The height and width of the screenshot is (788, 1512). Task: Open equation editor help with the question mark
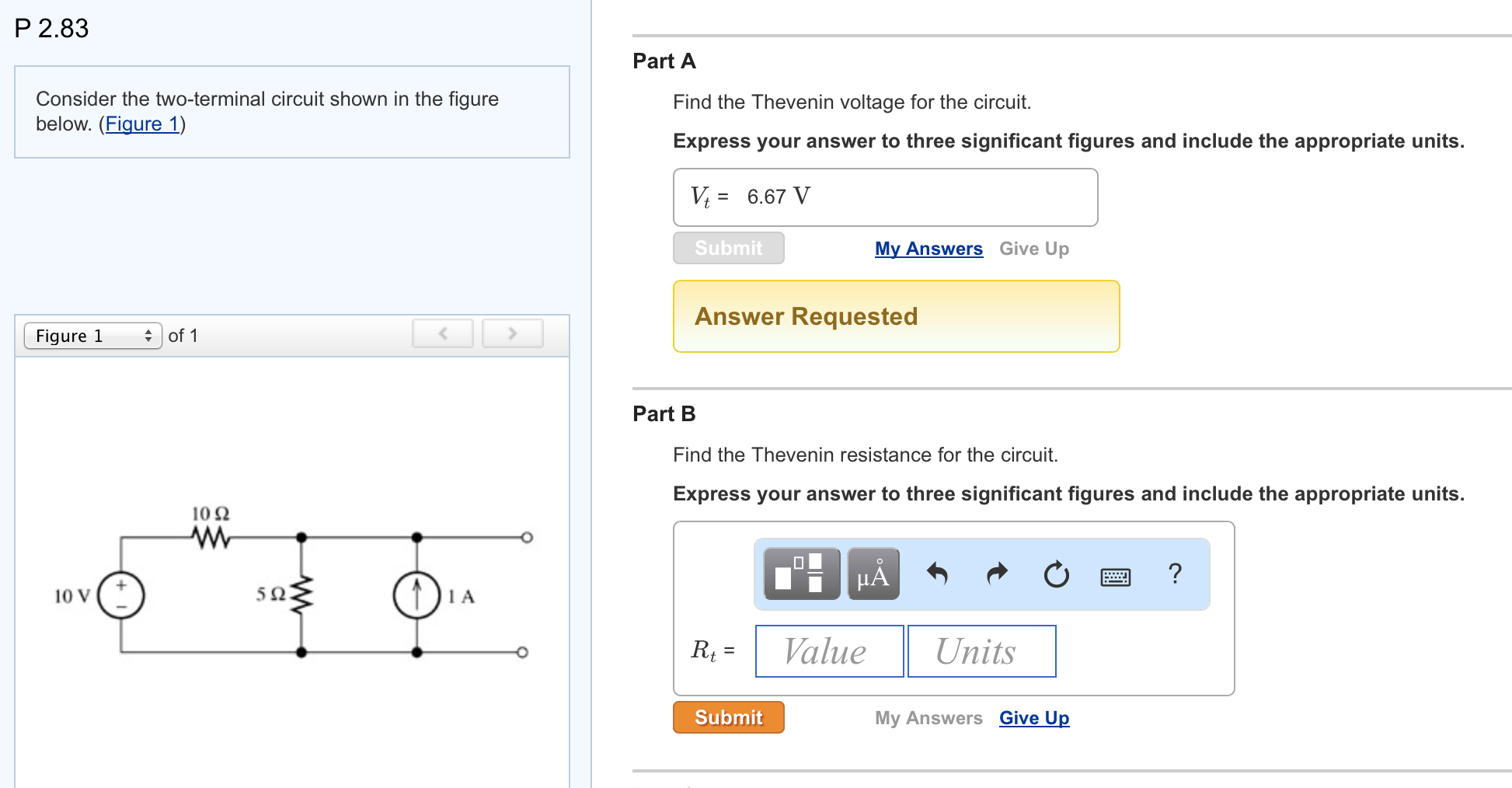[x=1175, y=574]
